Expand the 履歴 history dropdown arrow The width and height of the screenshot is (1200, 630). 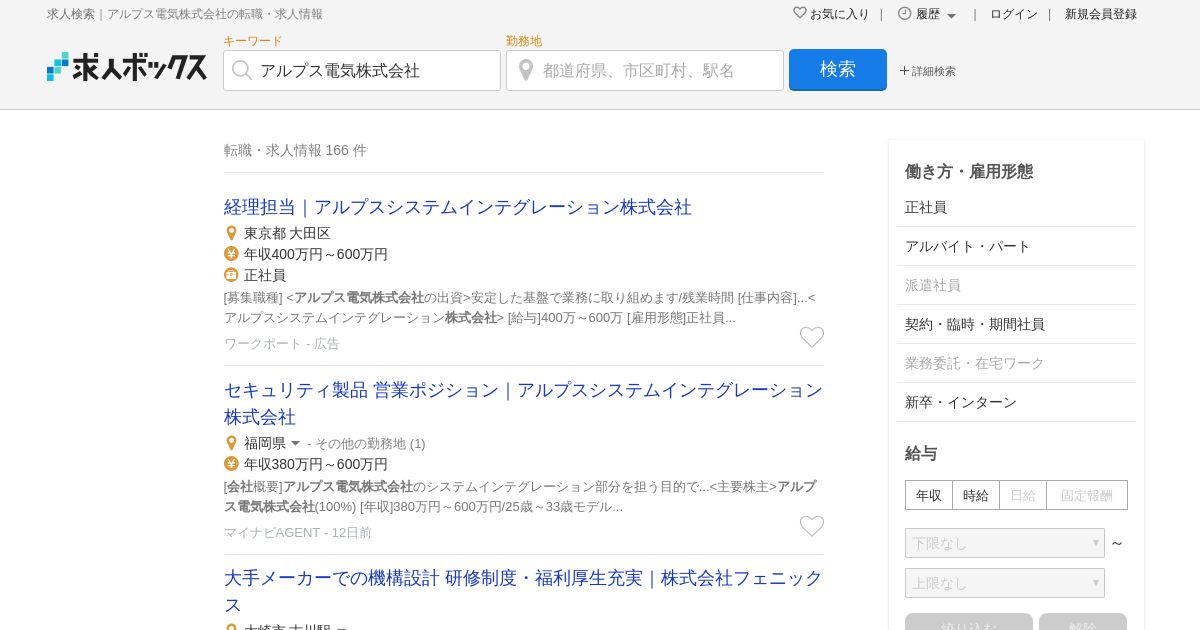(x=951, y=16)
